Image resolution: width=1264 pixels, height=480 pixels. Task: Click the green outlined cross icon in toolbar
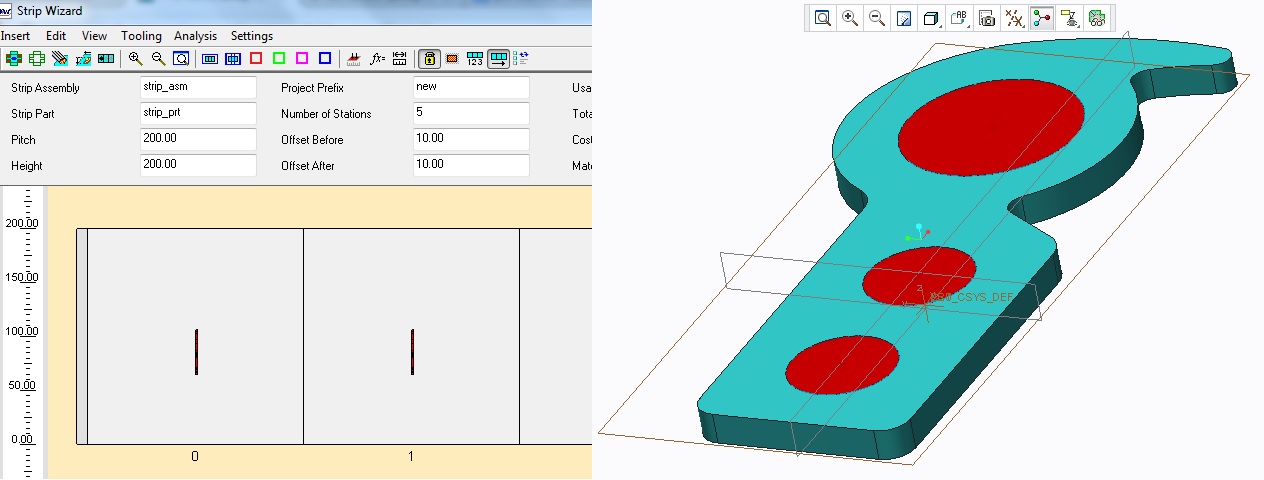pyautogui.click(x=37, y=58)
